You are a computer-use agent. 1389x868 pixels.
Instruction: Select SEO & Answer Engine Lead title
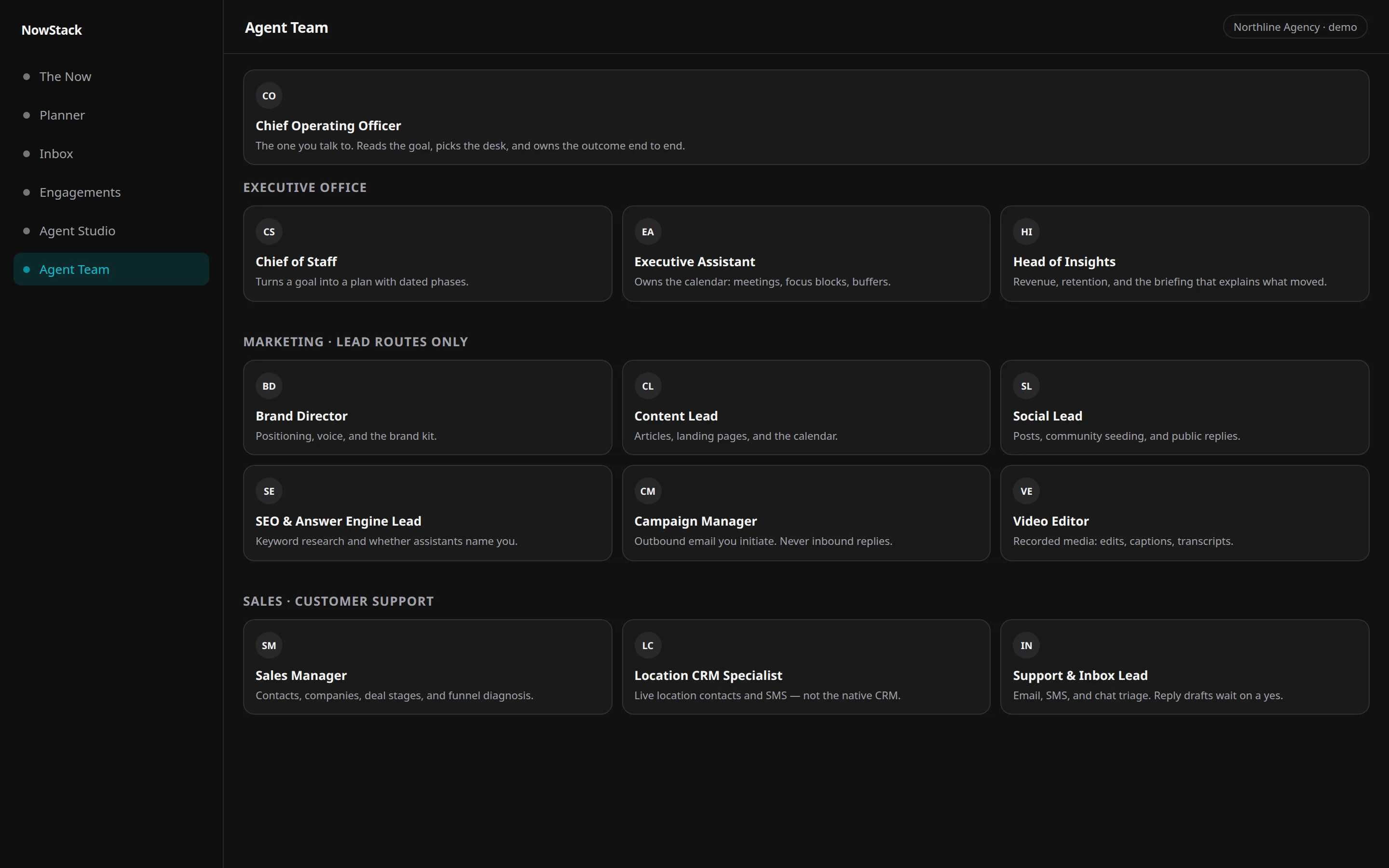pyautogui.click(x=339, y=521)
